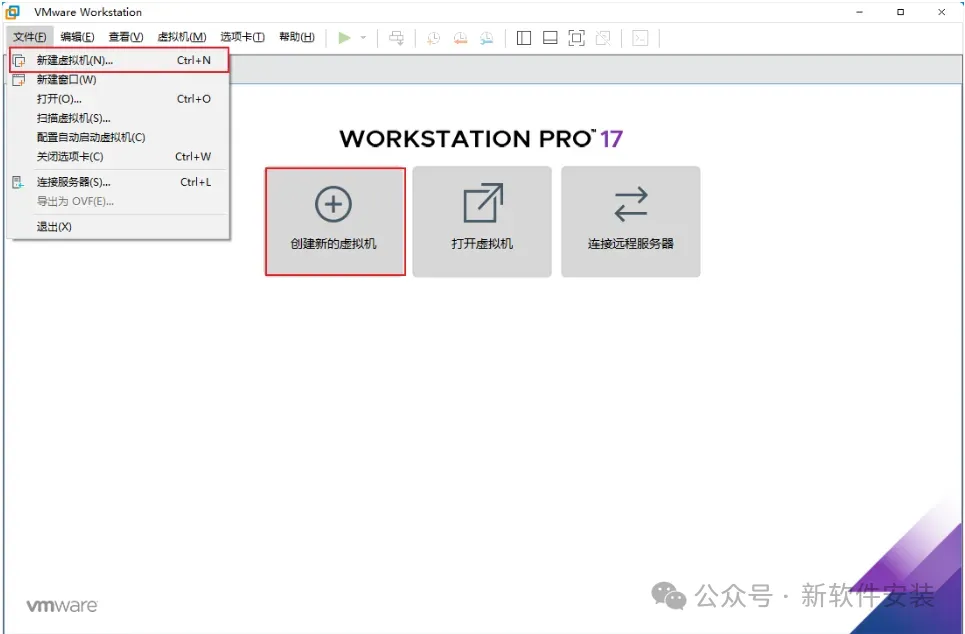The image size is (965, 634).
Task: Select 新建窗口(W) menu entry
Action: [x=119, y=79]
